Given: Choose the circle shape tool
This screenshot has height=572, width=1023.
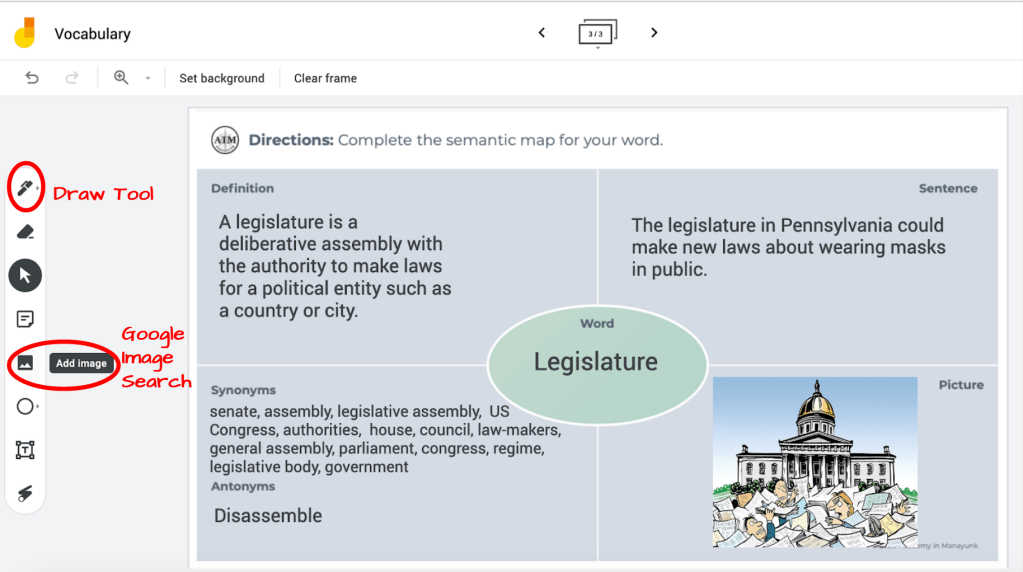Looking at the screenshot, I should pyautogui.click(x=25, y=406).
